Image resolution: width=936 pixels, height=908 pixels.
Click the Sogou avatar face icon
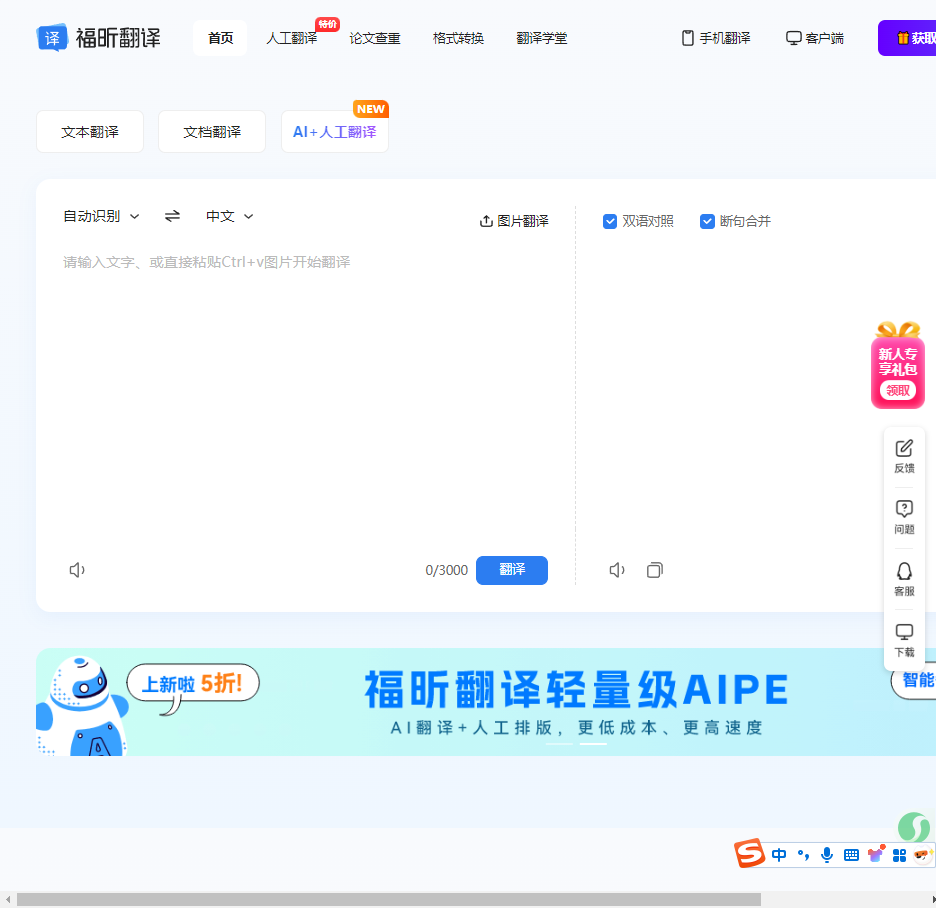923,855
